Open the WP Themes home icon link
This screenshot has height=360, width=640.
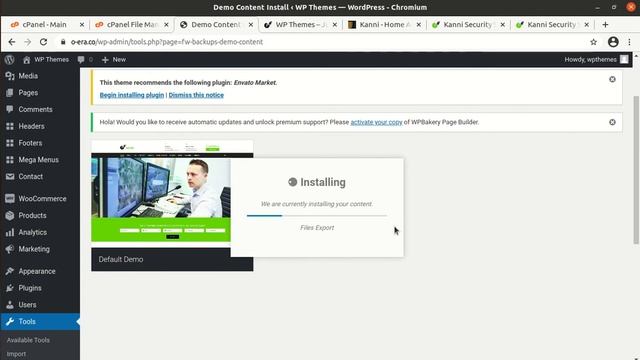pyautogui.click(x=45, y=60)
